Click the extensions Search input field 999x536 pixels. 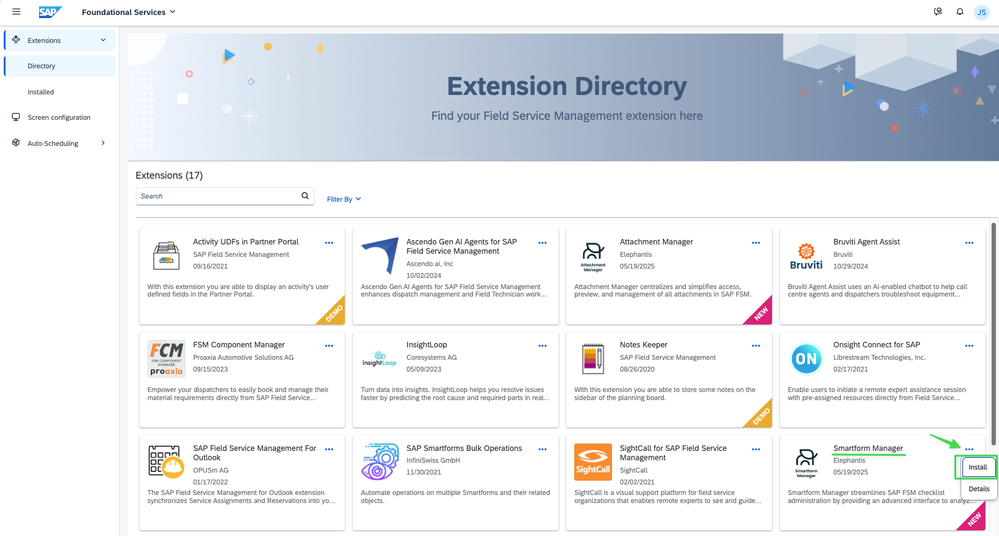pyautogui.click(x=218, y=196)
